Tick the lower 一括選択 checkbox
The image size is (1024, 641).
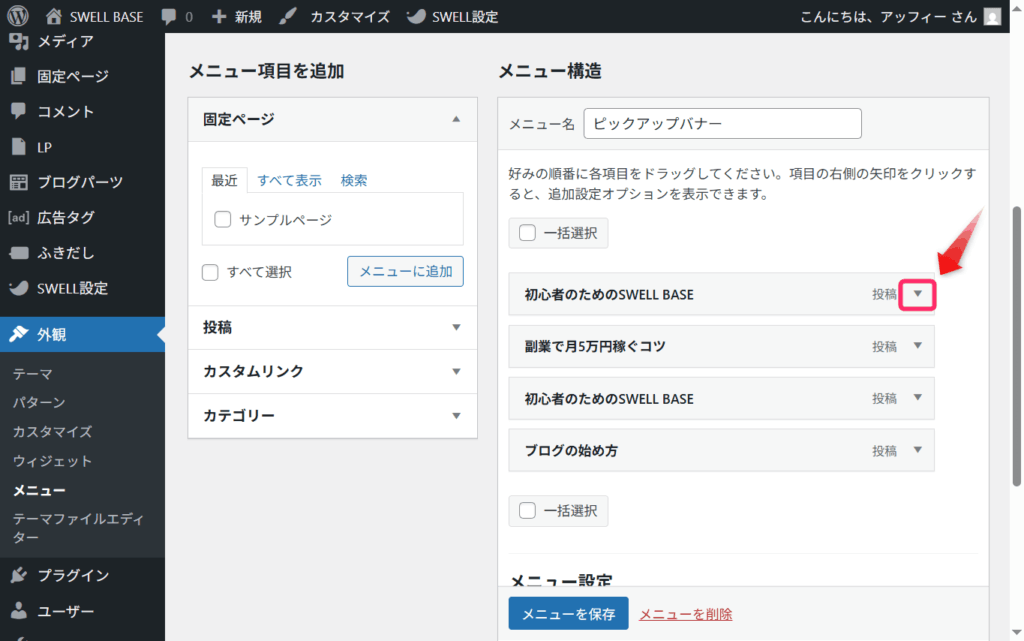pyautogui.click(x=527, y=510)
